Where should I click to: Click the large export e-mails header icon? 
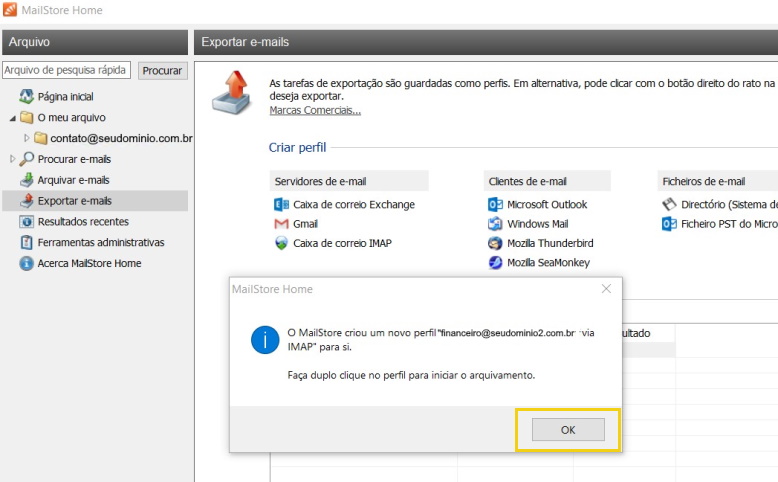click(x=232, y=93)
